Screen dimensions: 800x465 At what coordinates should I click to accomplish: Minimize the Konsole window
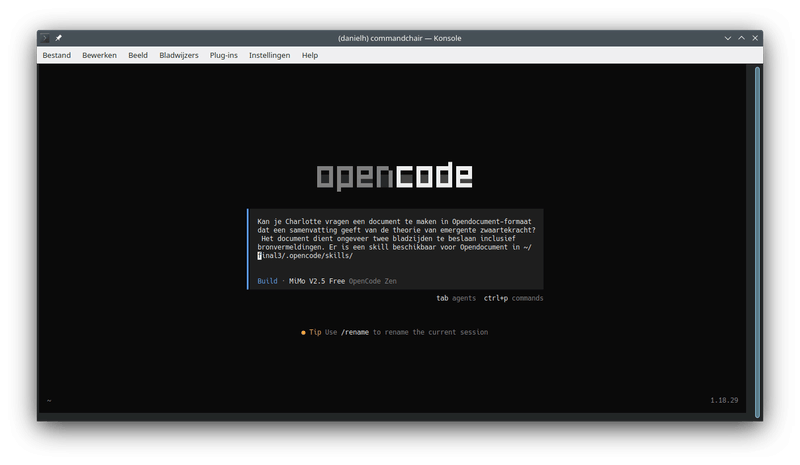tap(728, 38)
